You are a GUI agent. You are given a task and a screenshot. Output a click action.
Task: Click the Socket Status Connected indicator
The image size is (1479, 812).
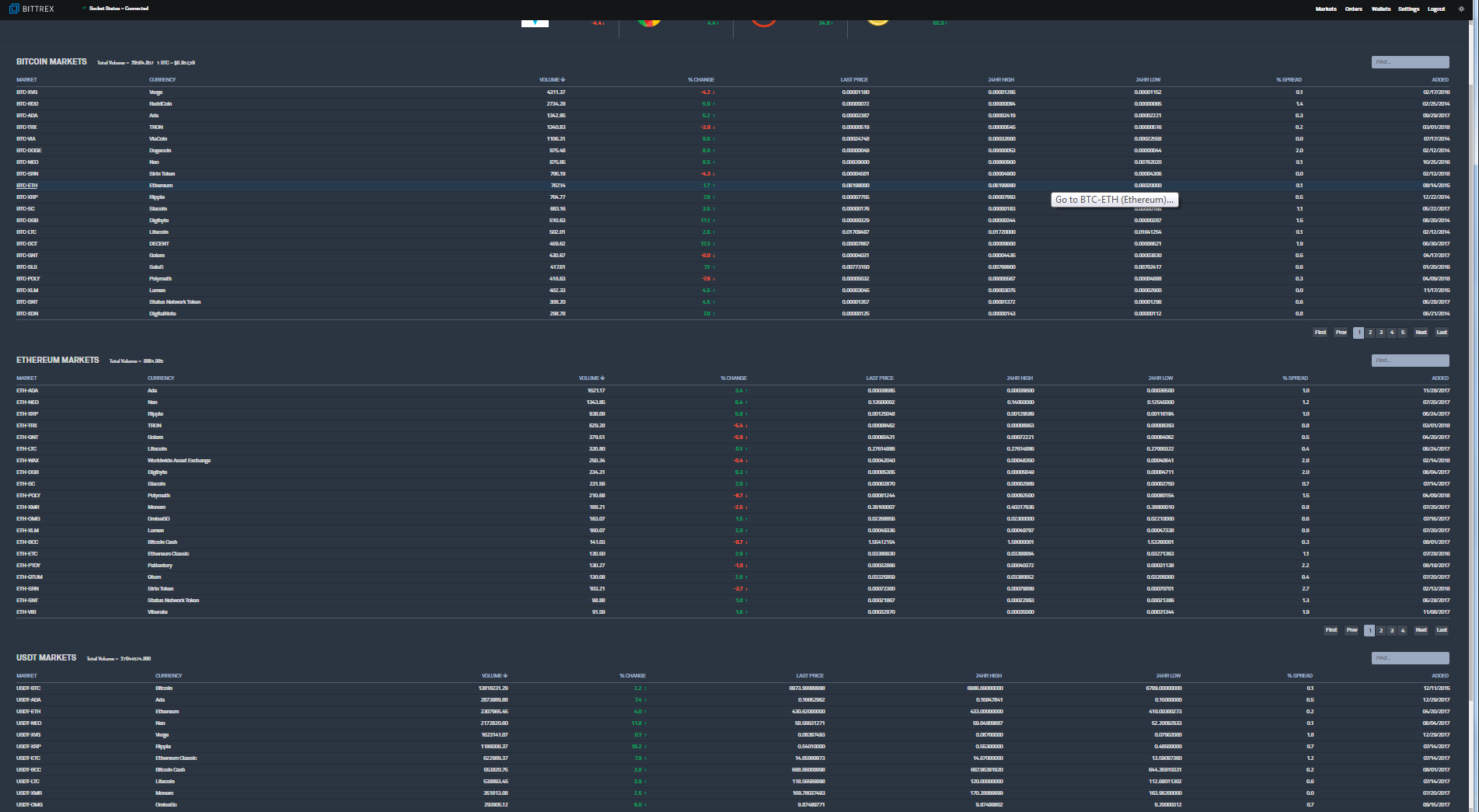116,9
